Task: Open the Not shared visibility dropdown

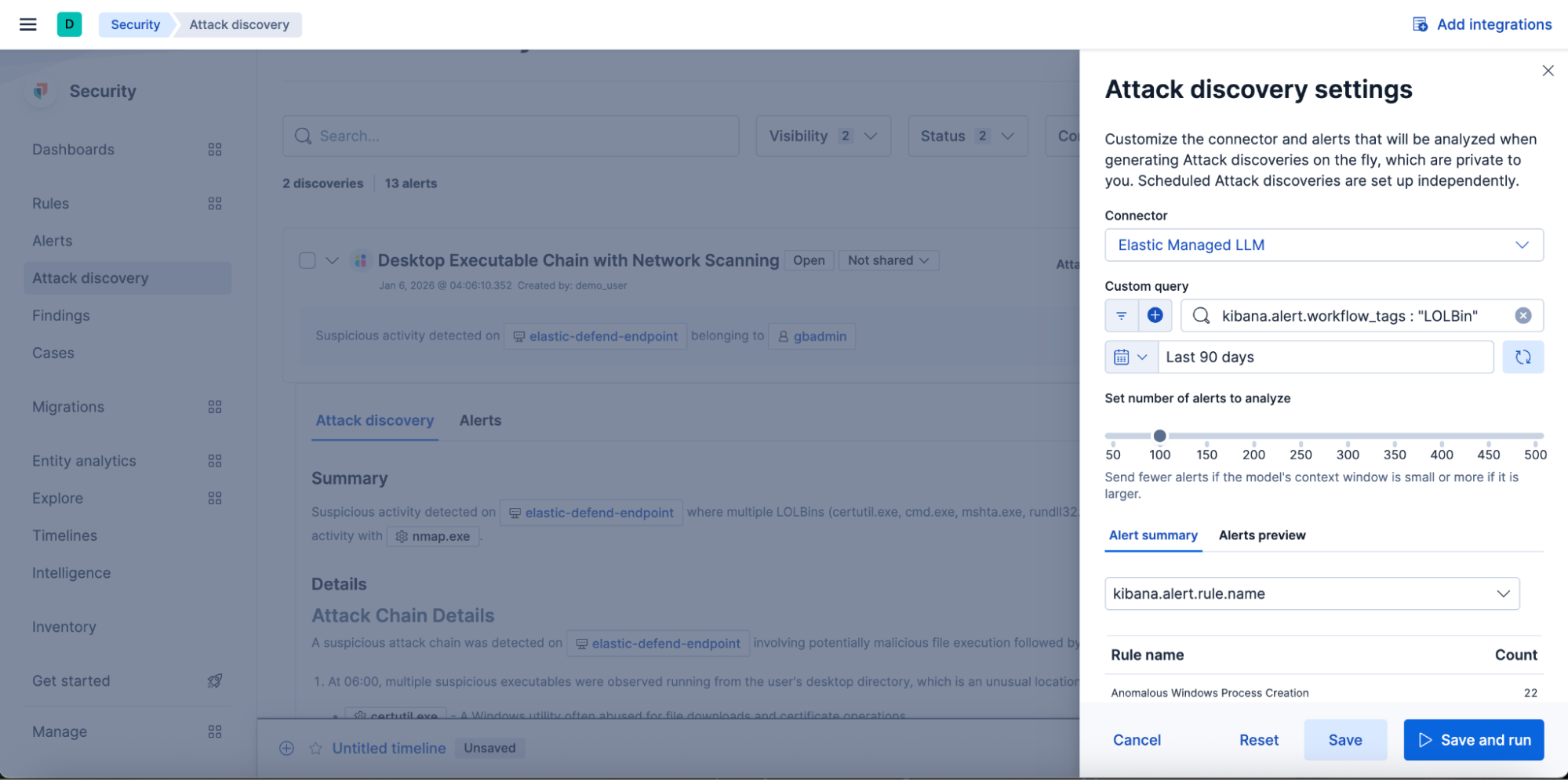Action: [x=889, y=260]
